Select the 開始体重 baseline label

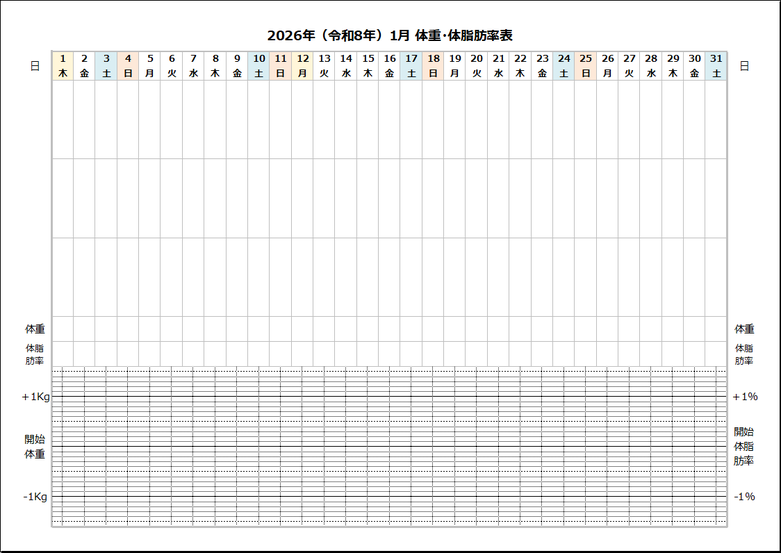(35, 446)
